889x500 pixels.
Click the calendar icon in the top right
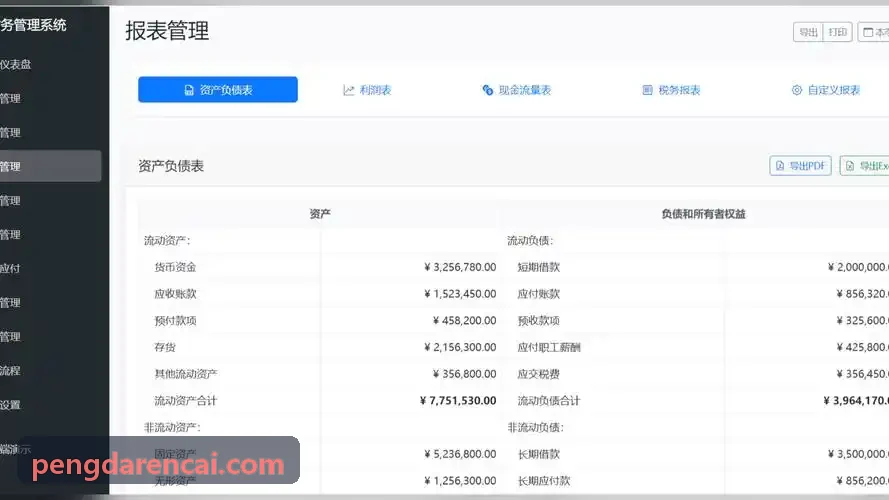pos(868,32)
